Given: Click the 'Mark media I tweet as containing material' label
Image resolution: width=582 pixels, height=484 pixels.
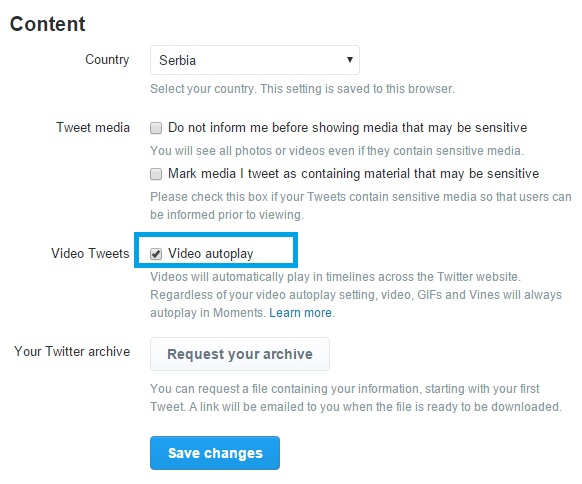Looking at the screenshot, I should coord(353,173).
